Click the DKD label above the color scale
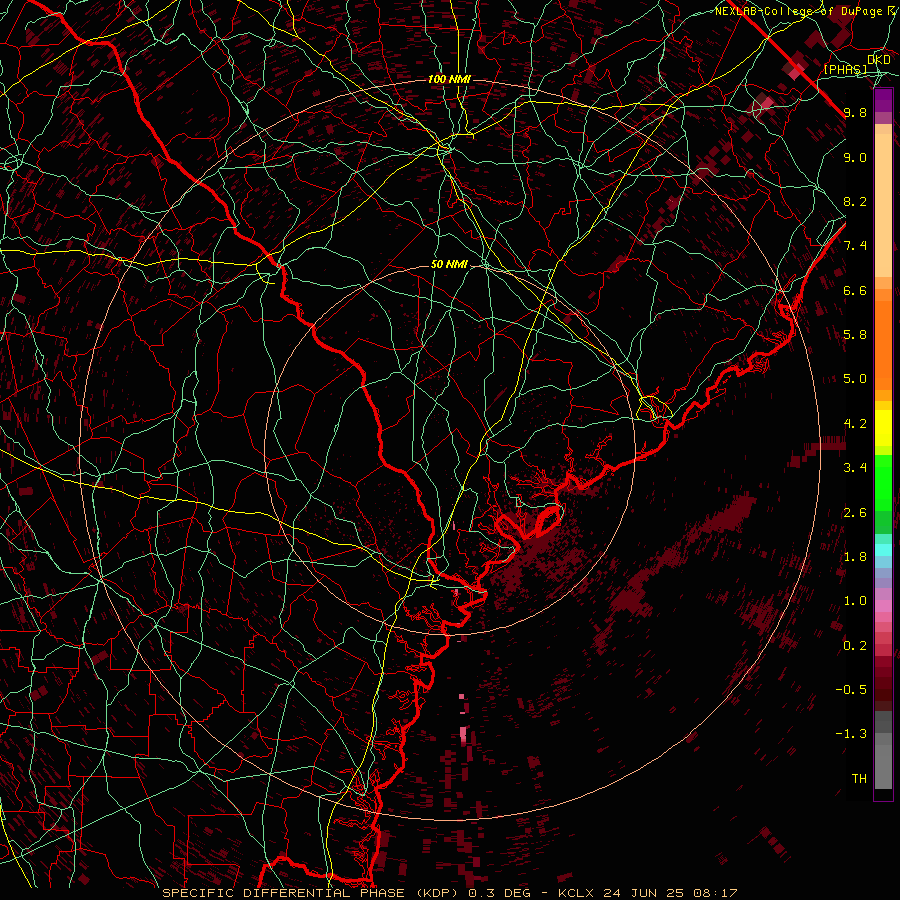This screenshot has height=900, width=900. [x=879, y=60]
